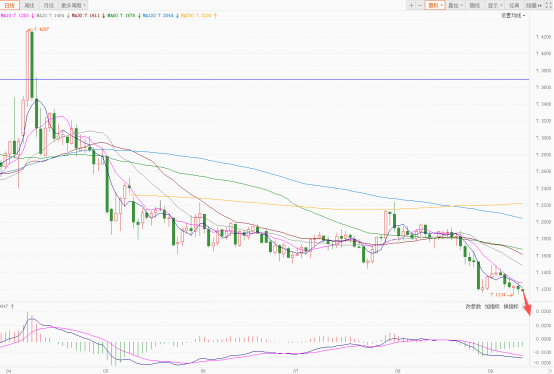The width and height of the screenshot is (554, 374).
Task: Click the 换指标 change indicator link
Action: point(511,307)
